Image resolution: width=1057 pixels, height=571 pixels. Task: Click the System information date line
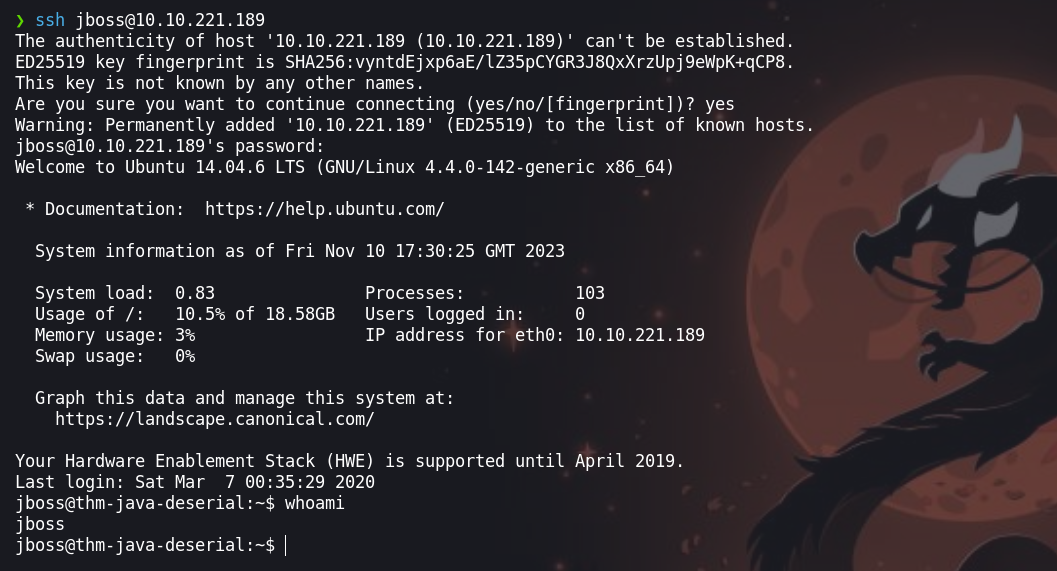pos(300,251)
